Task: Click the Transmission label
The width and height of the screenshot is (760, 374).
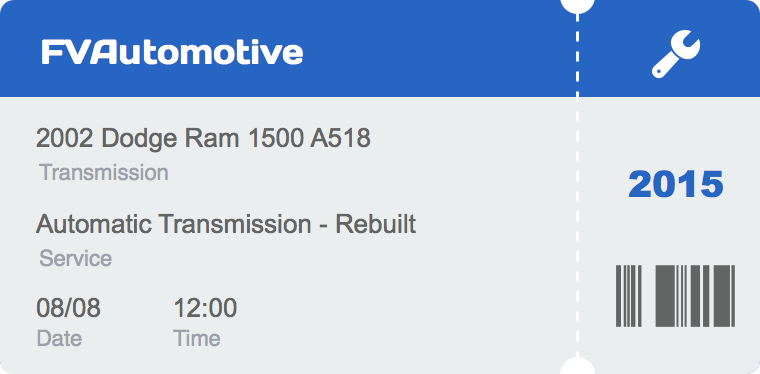Action: tap(104, 173)
